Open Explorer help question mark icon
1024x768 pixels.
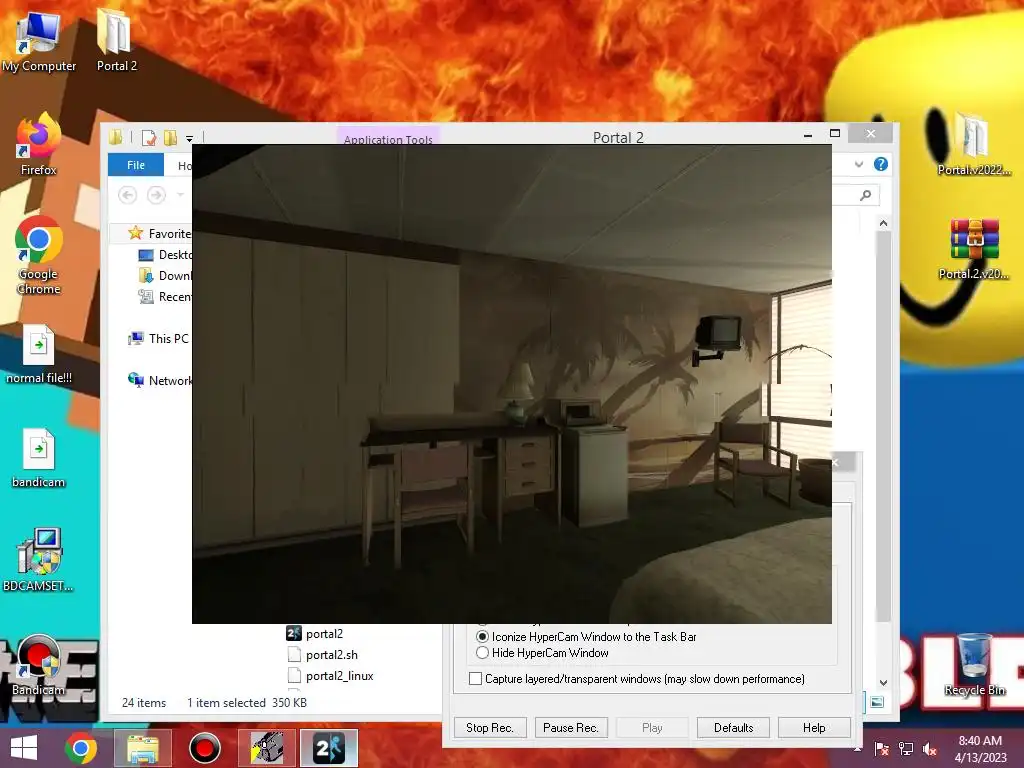tap(880, 165)
